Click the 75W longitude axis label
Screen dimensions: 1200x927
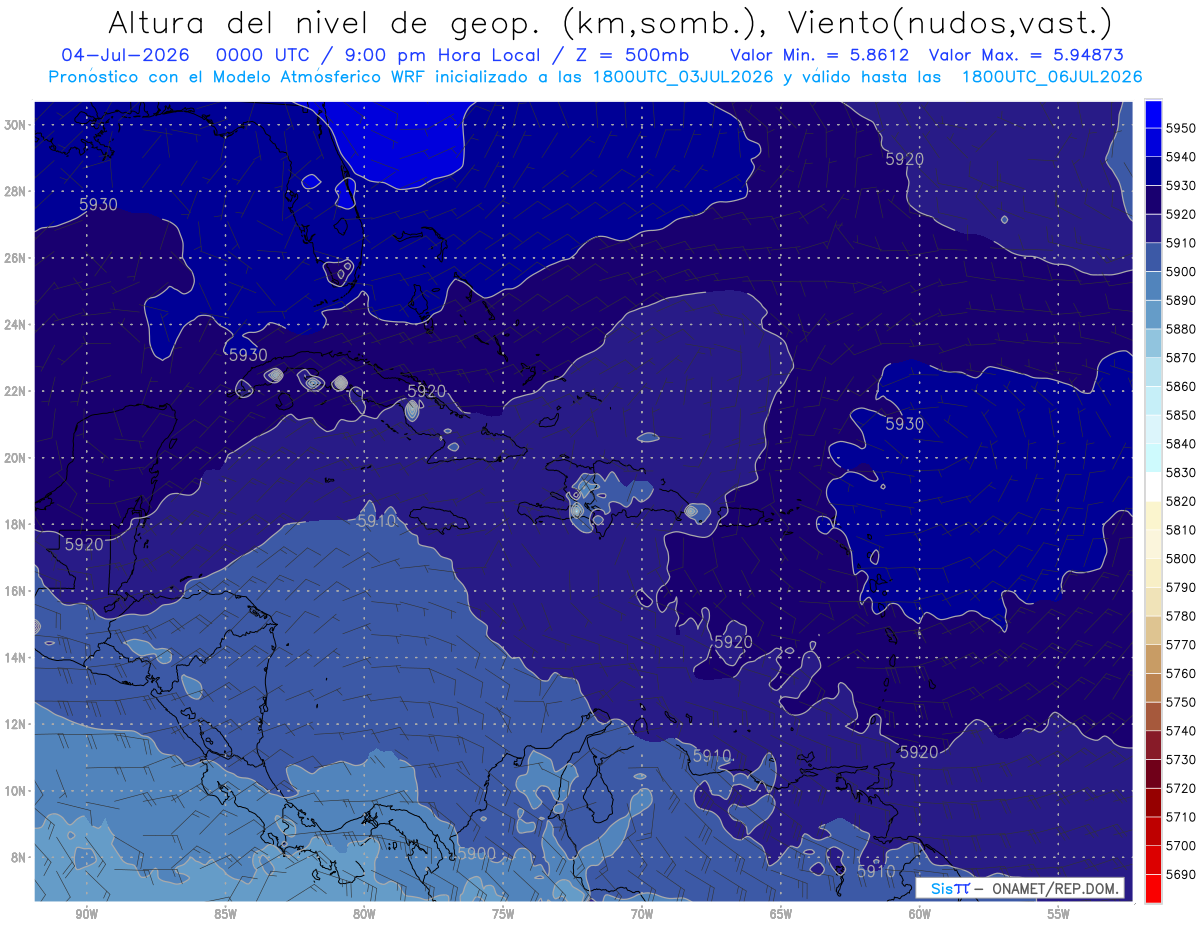click(503, 914)
